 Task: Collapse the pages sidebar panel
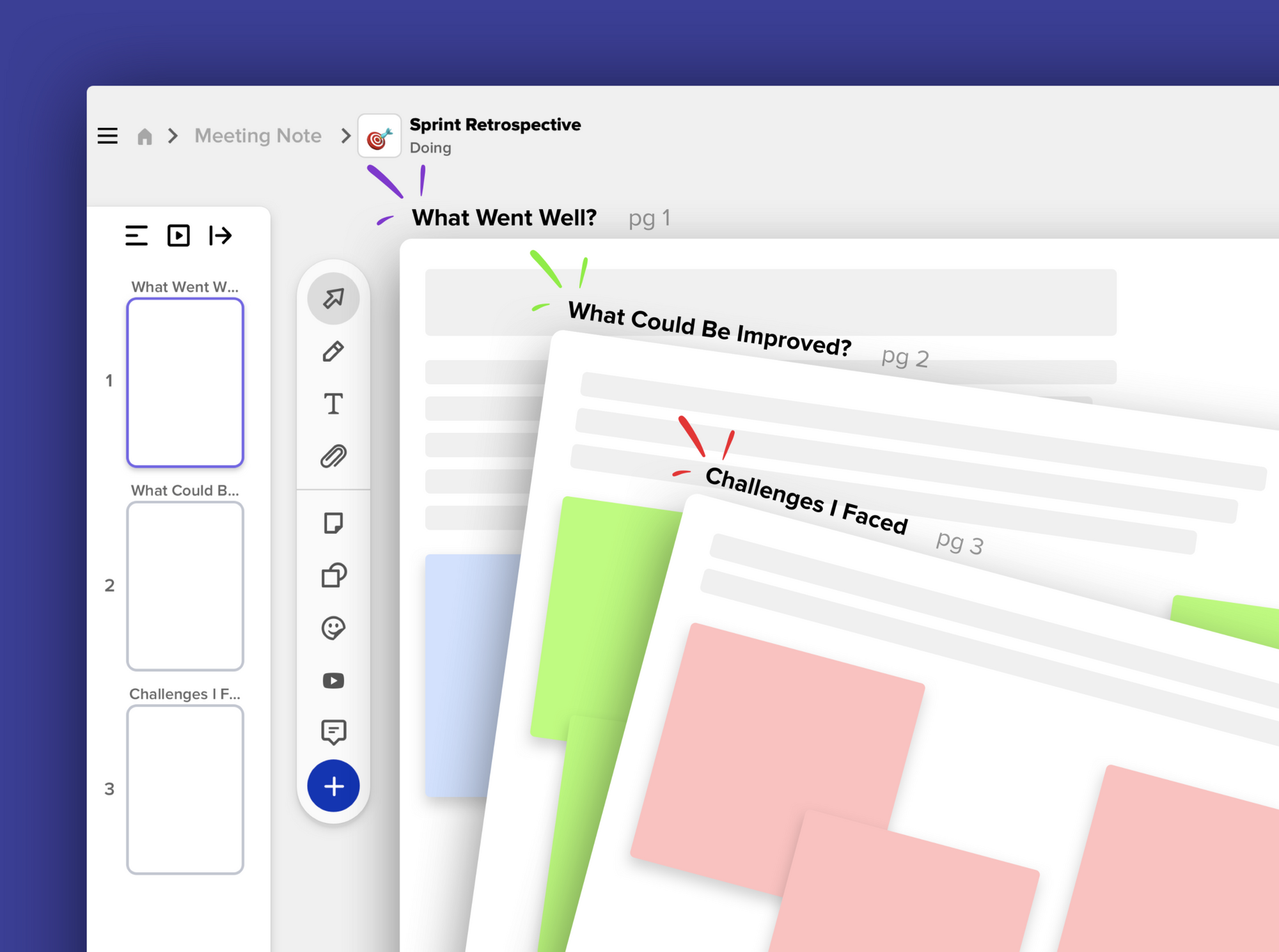221,235
